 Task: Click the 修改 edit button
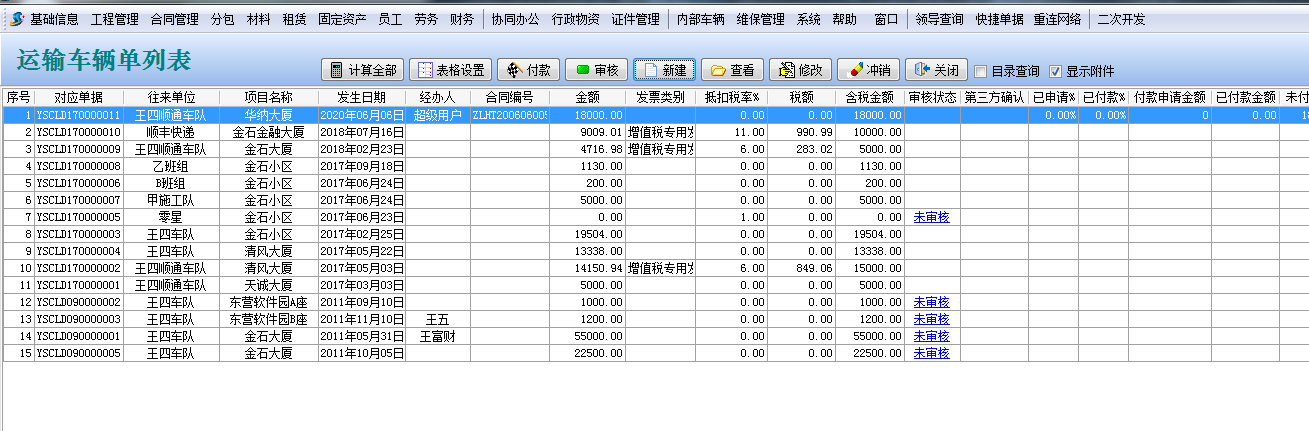(800, 70)
